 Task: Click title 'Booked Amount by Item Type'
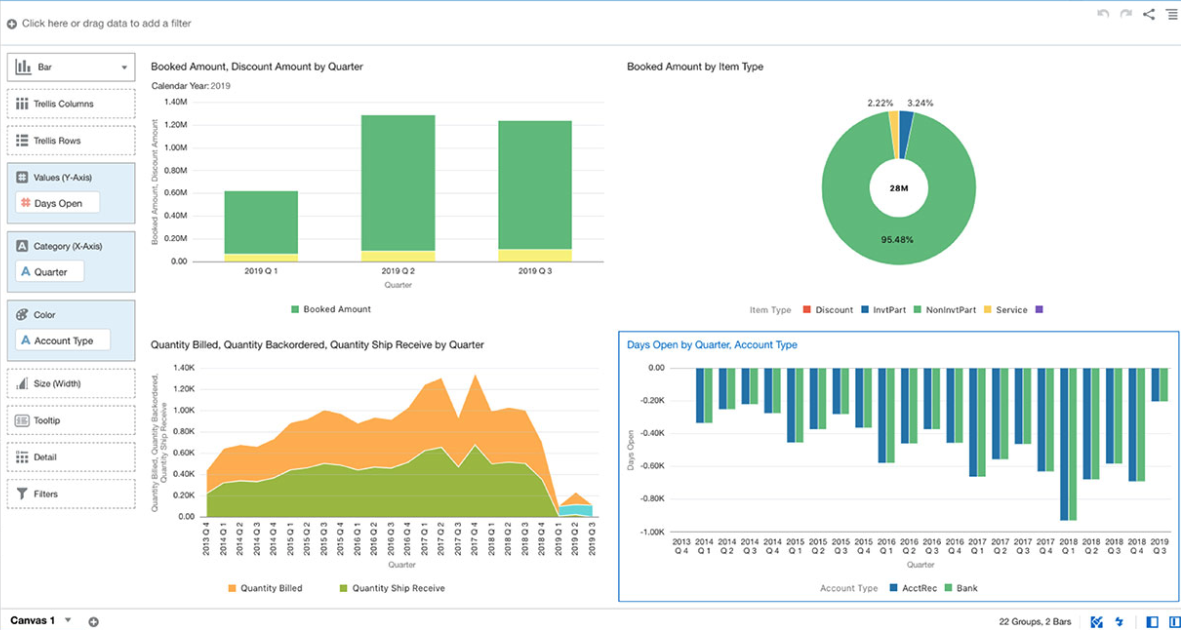tap(695, 66)
